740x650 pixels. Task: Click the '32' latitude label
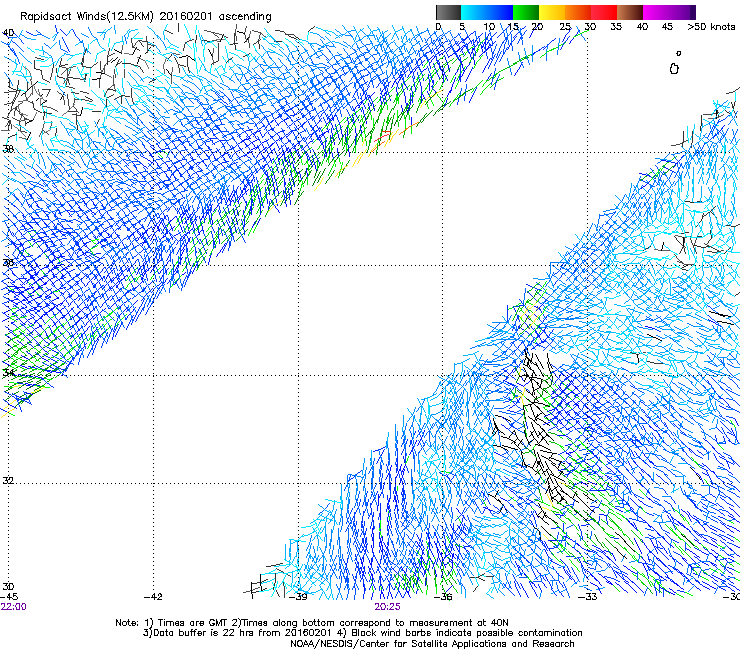click(8, 481)
